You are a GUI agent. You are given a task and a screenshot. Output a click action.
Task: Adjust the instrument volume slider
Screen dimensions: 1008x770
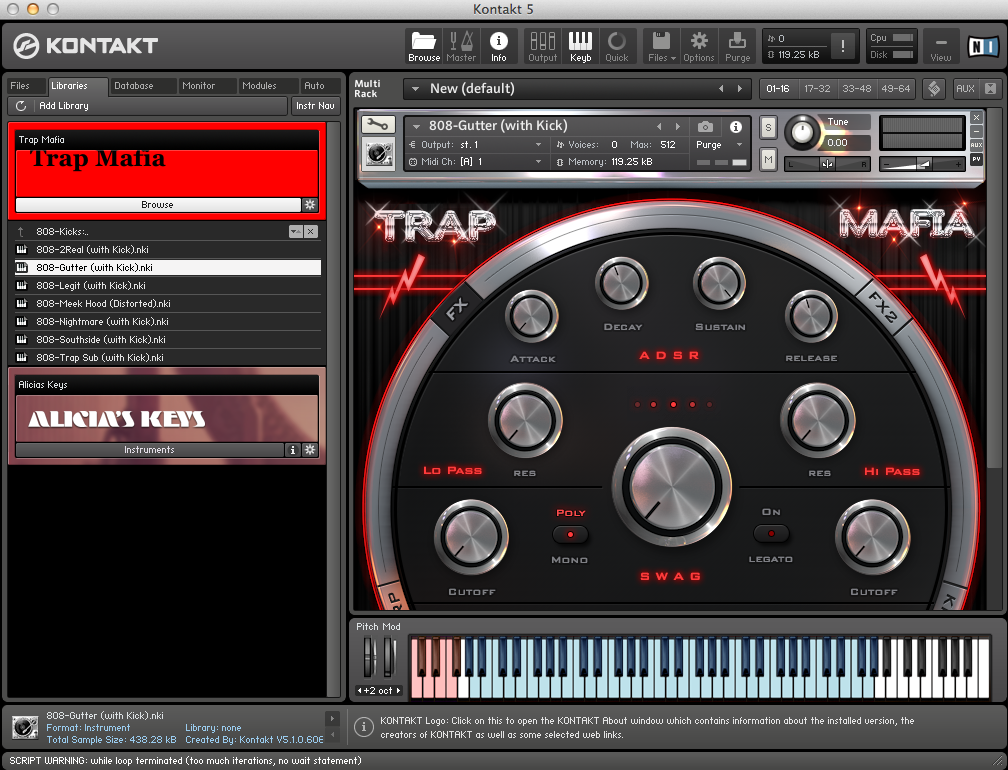pyautogui.click(x=922, y=164)
